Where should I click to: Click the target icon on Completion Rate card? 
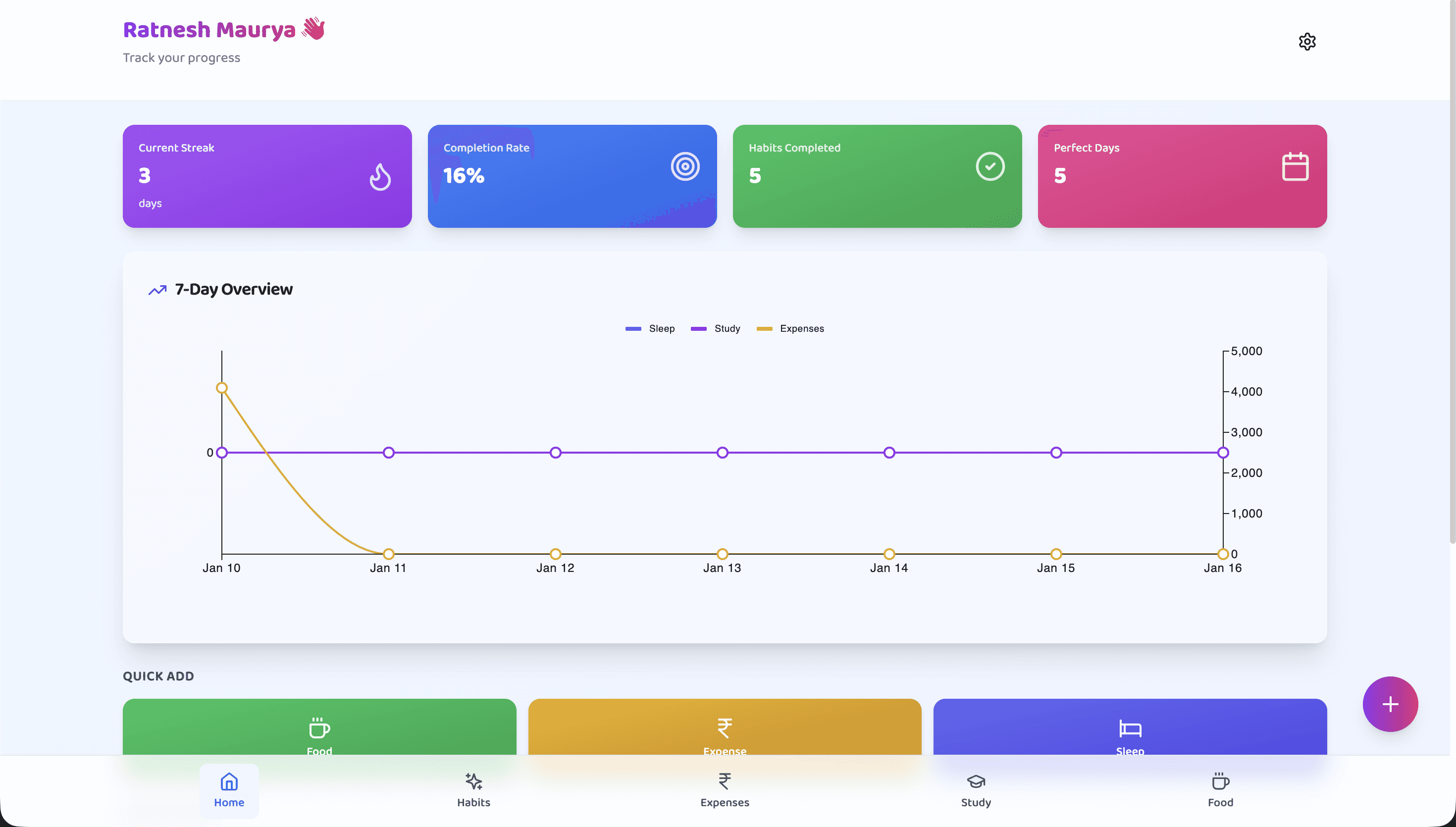(x=685, y=166)
